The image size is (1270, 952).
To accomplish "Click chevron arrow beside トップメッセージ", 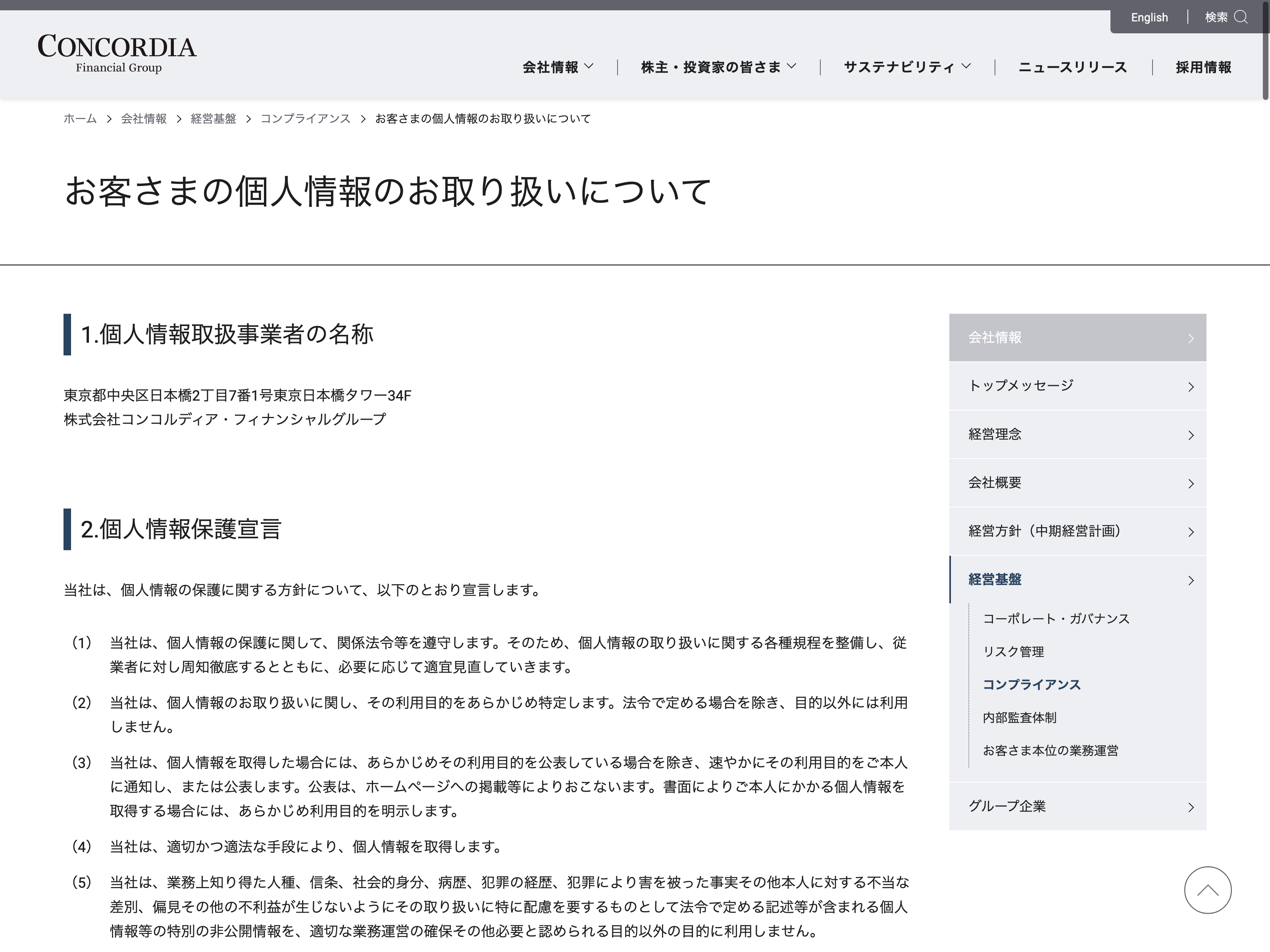I will 1191,387.
